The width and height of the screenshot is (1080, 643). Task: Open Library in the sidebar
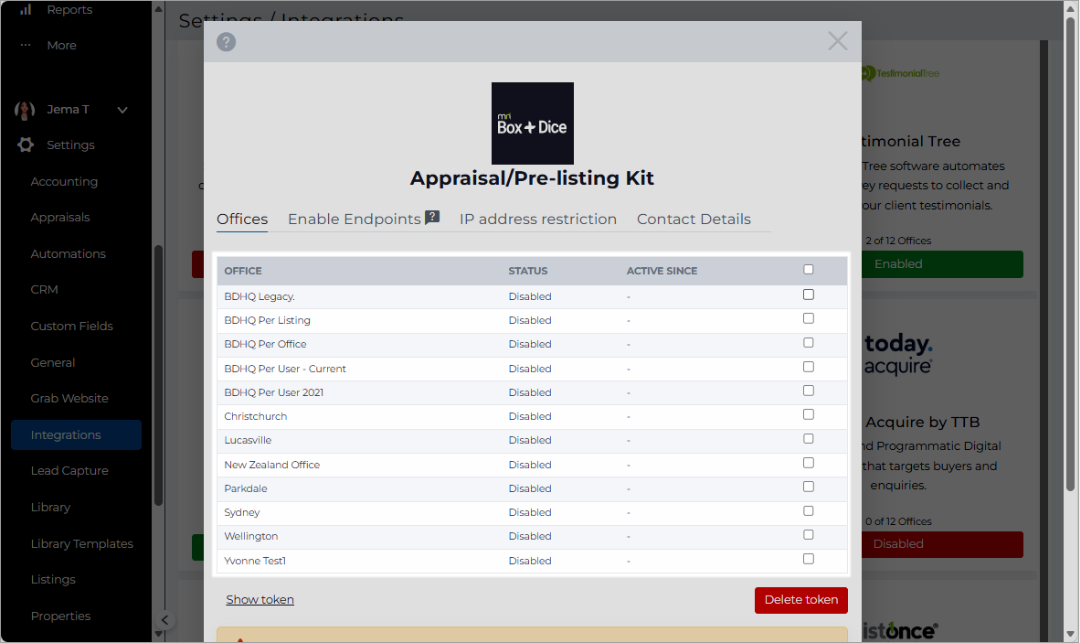point(50,507)
